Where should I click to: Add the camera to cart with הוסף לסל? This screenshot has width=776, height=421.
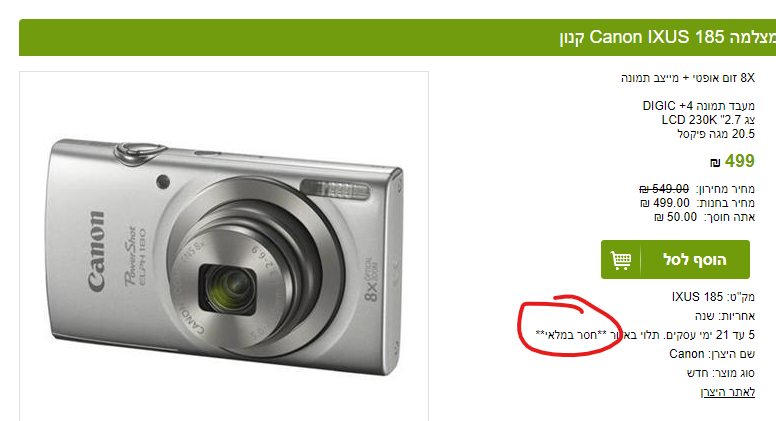coord(675,260)
